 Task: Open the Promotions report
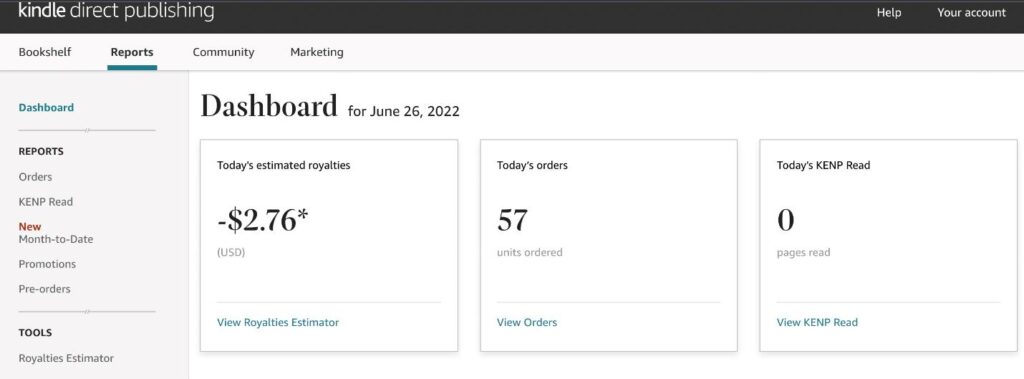(47, 264)
